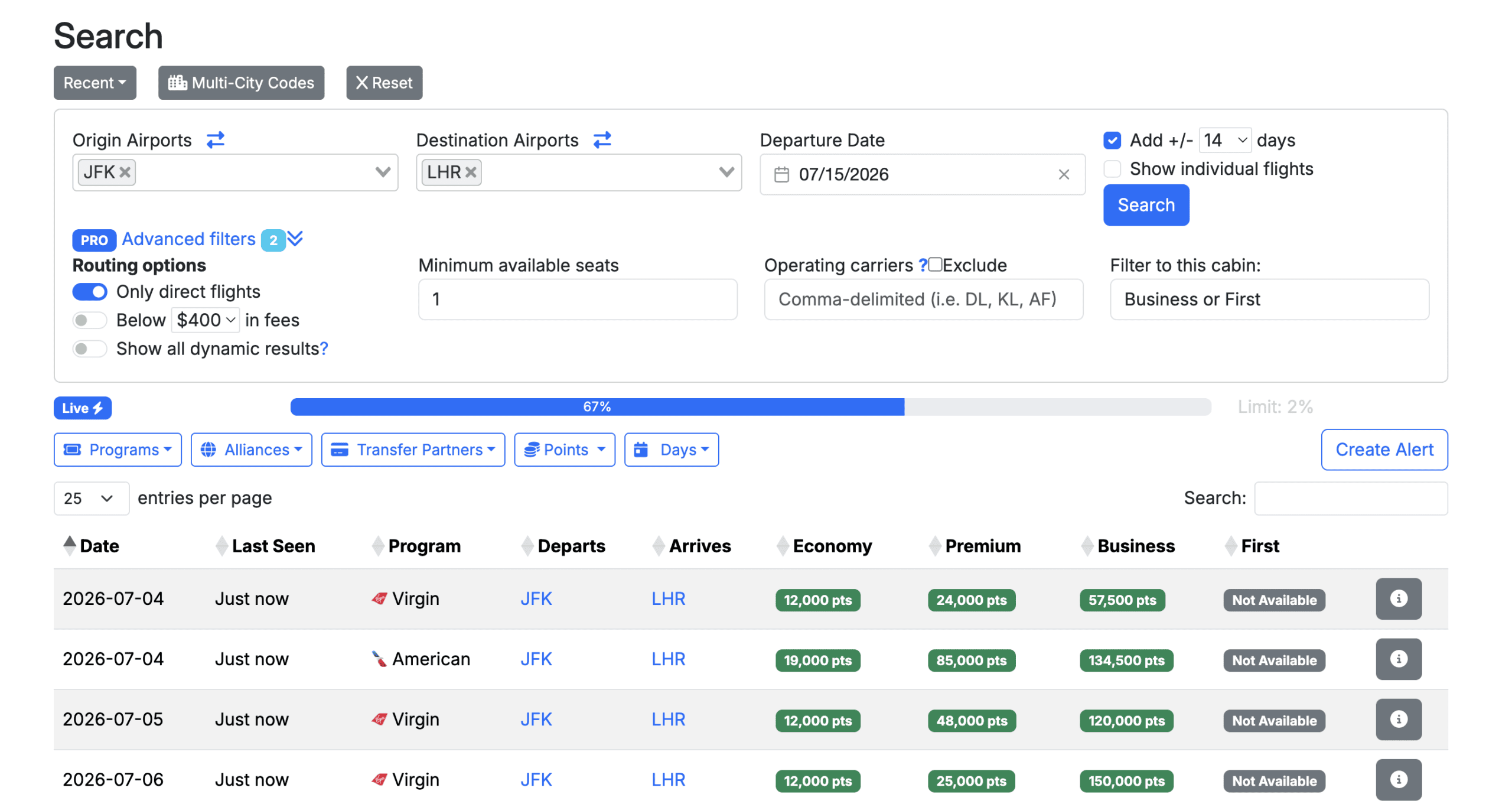Open info details for the American flight row
Screen dimensions: 1512x804
click(x=1399, y=659)
